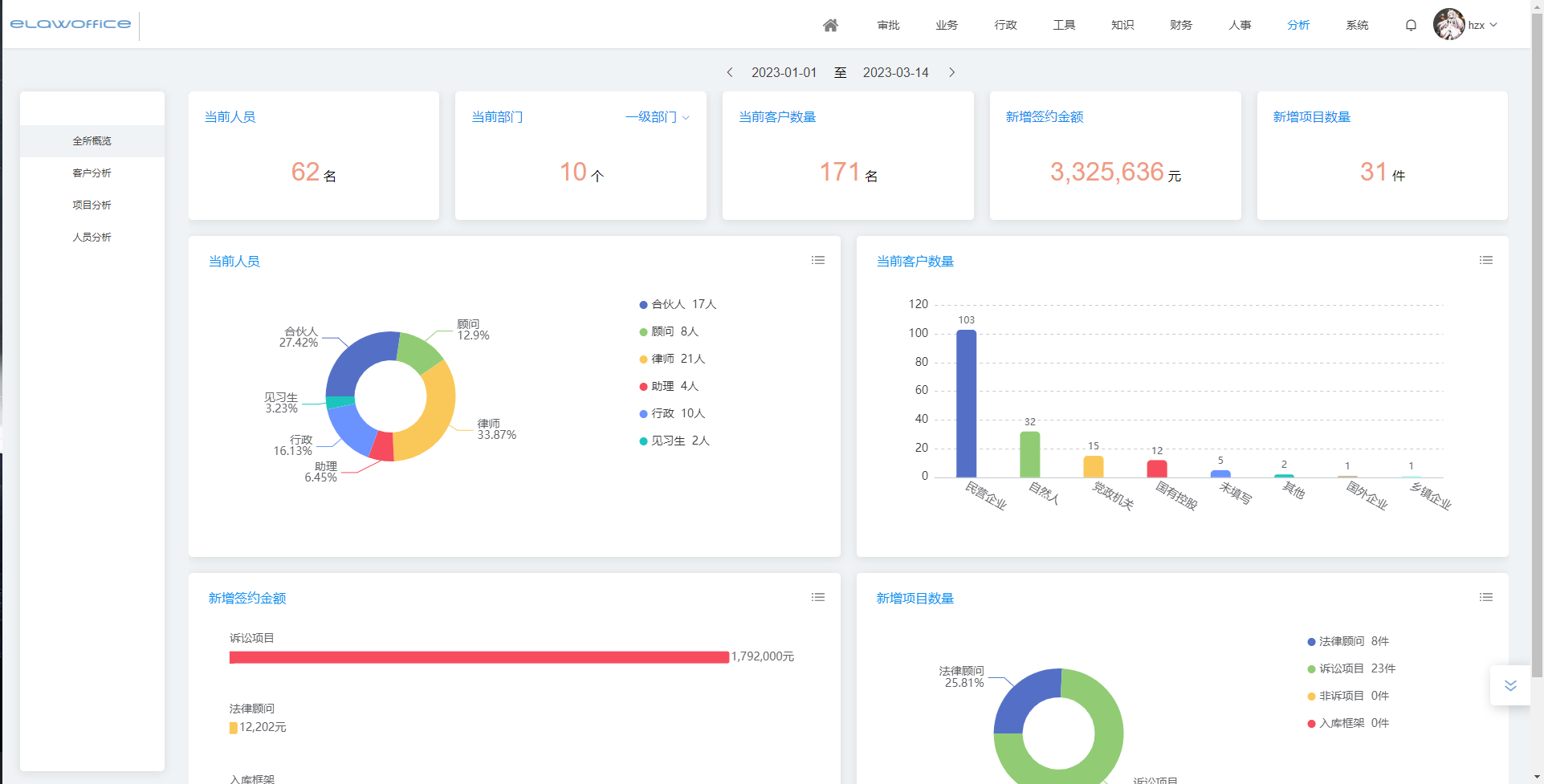Toggle 助理 4人 legend item
This screenshot has height=784, width=1544.
(669, 386)
